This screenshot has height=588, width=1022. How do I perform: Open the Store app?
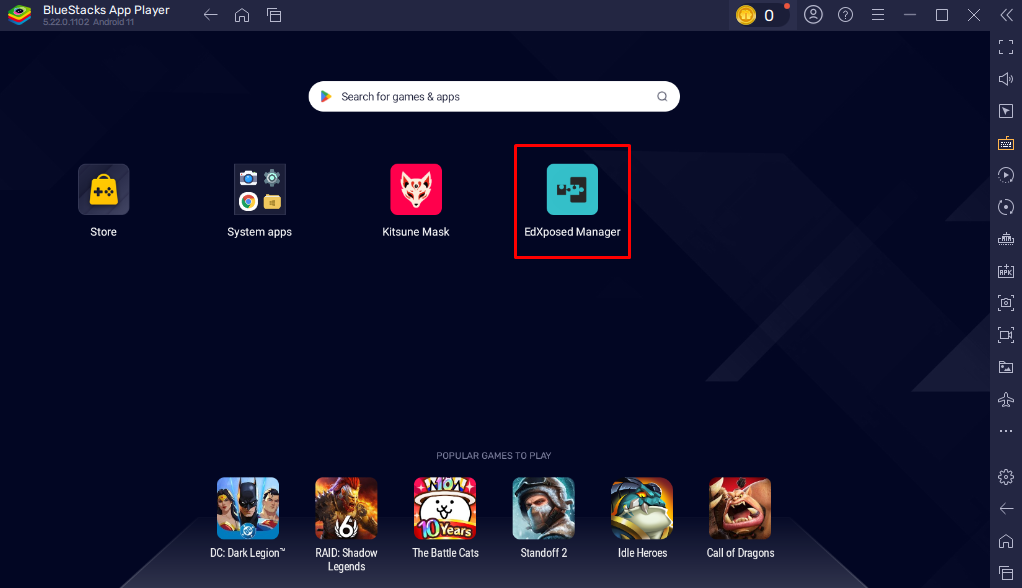coord(104,189)
